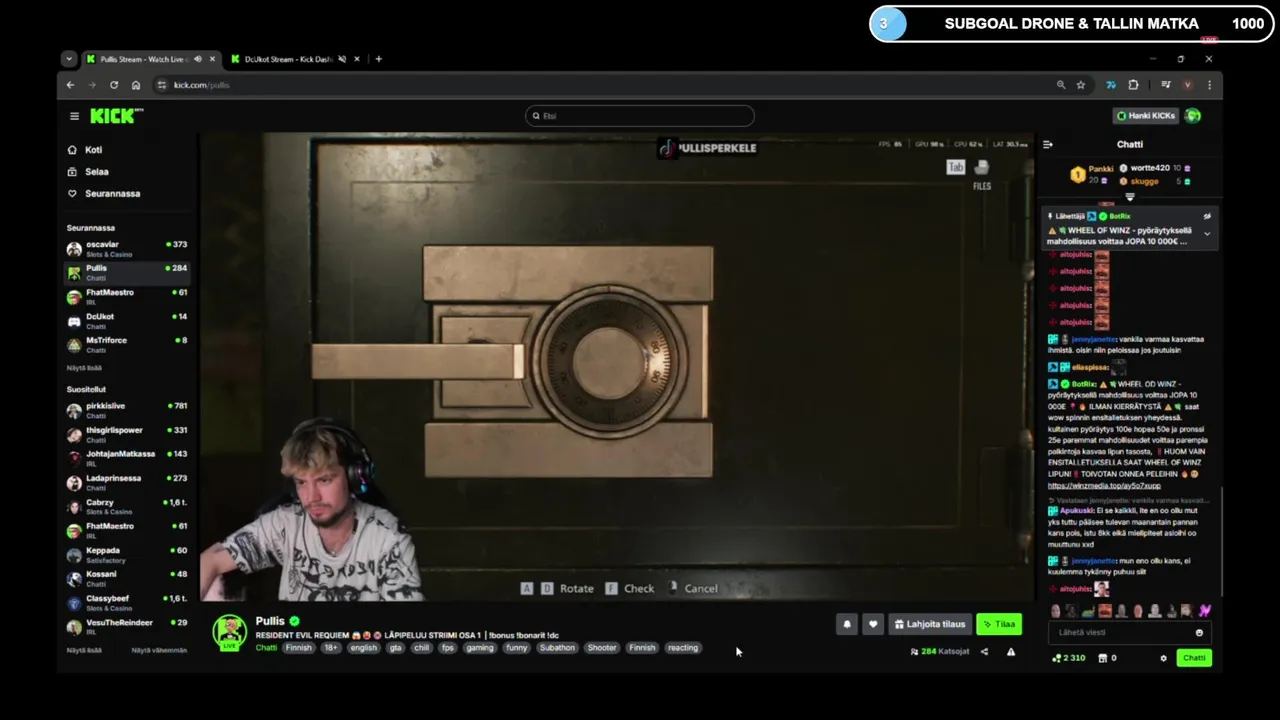Open Classybeef recommended channel
This screenshot has height=720, width=1280.
tap(127, 602)
